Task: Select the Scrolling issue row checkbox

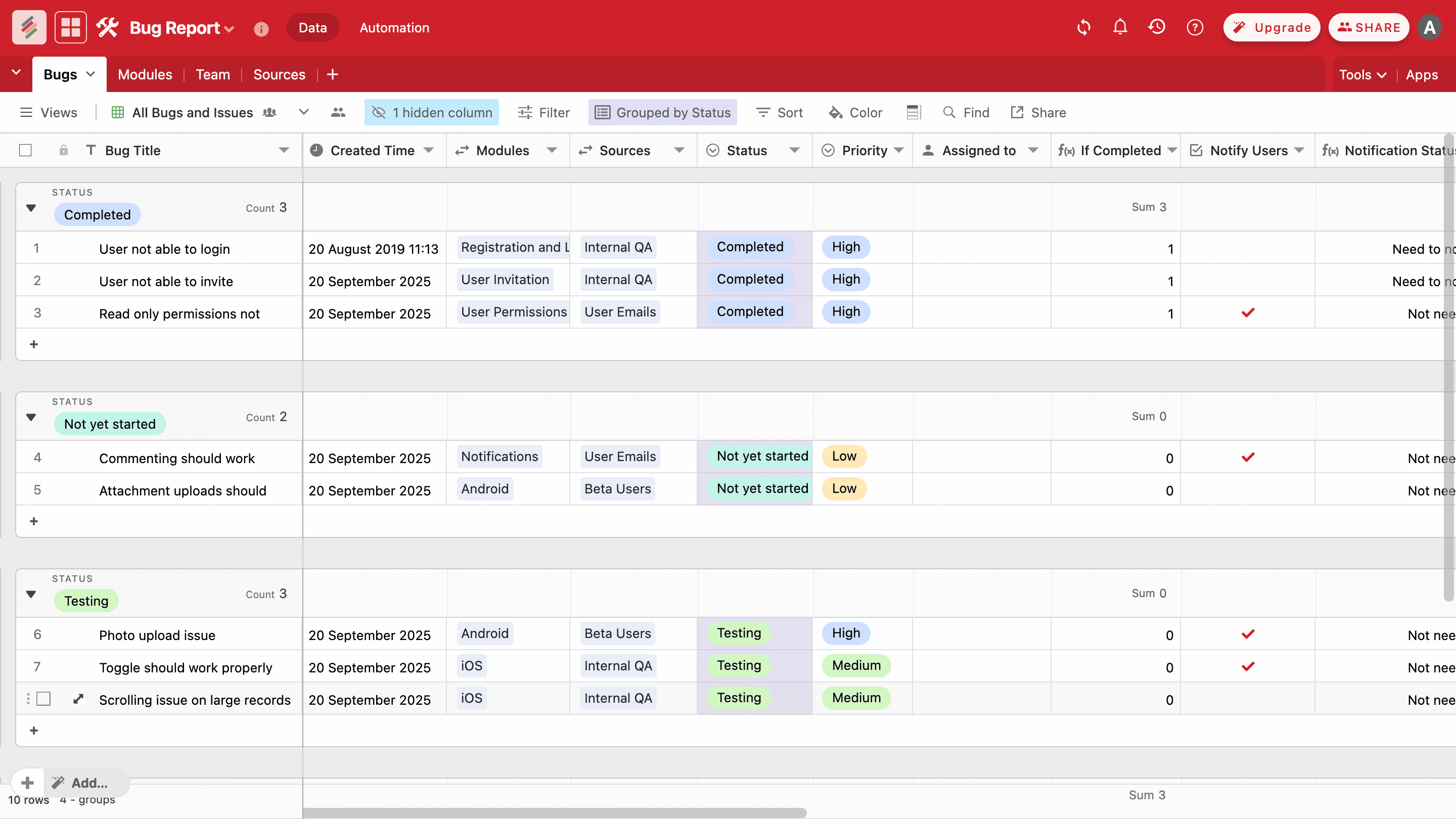Action: click(43, 699)
